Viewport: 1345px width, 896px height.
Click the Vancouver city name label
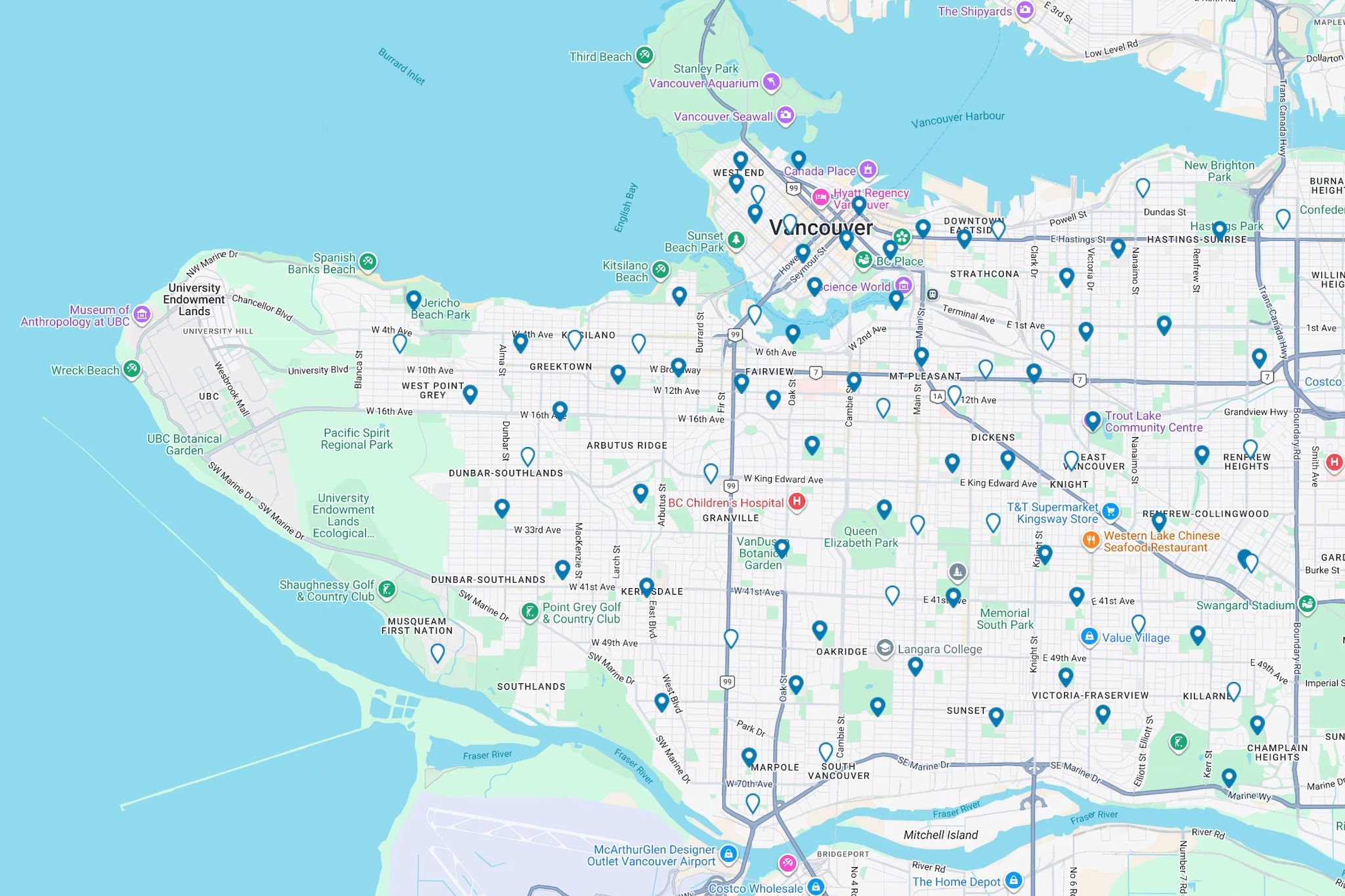click(821, 228)
